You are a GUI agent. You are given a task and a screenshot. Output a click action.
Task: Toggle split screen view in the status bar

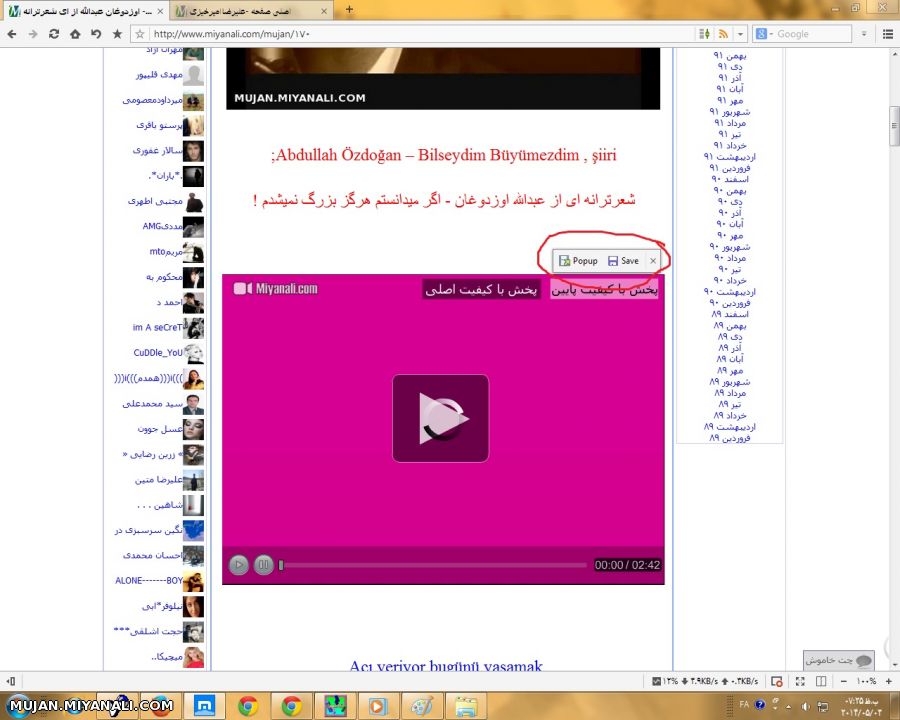821,681
